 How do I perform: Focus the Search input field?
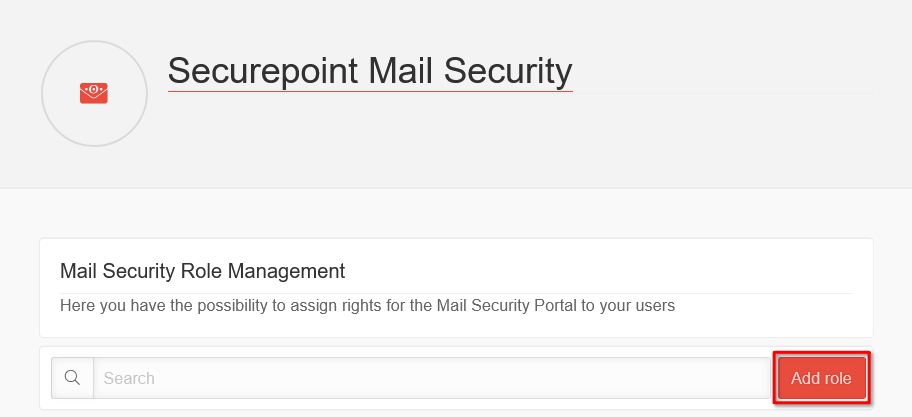(430, 378)
